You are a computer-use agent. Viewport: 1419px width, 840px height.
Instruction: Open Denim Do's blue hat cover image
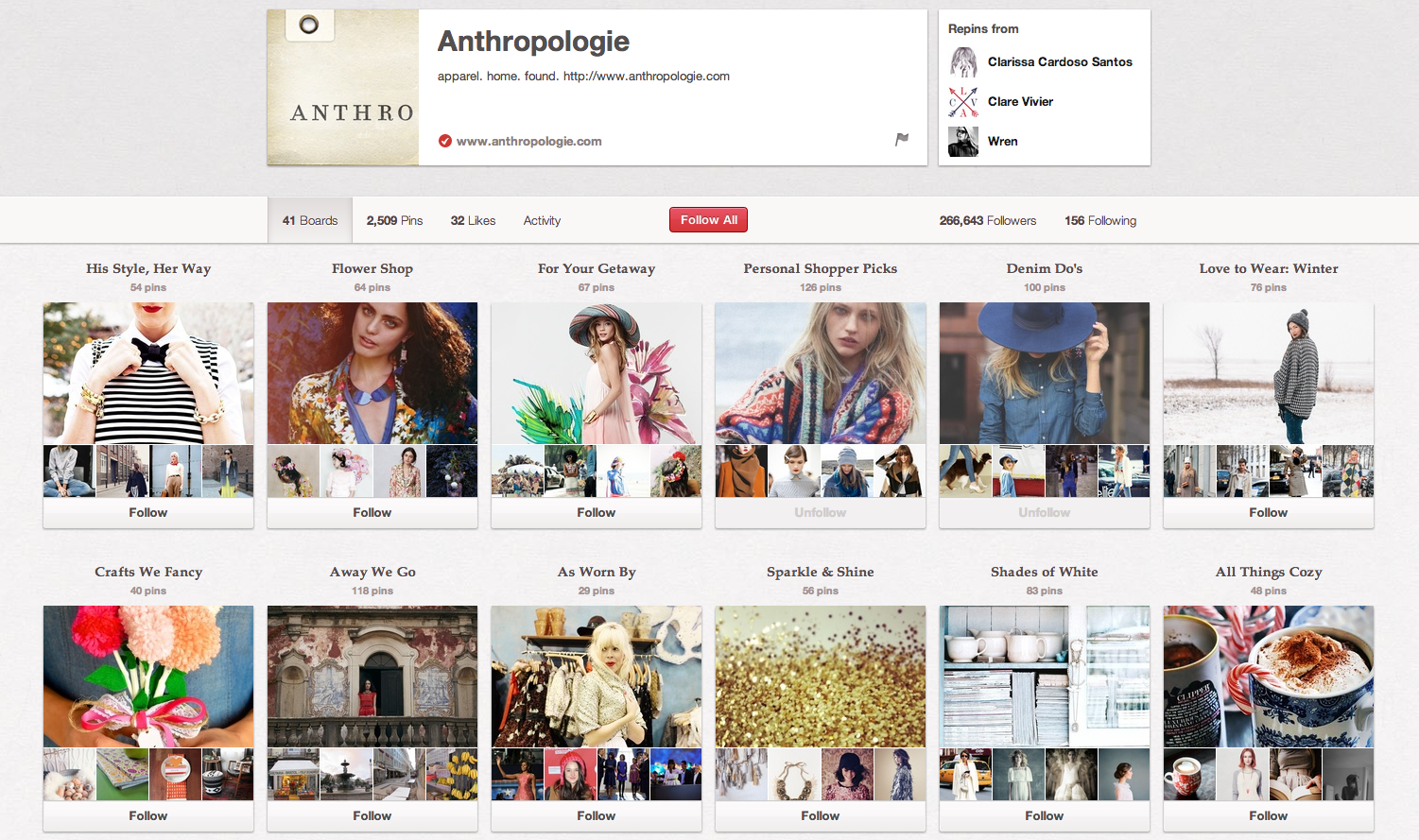1045,373
